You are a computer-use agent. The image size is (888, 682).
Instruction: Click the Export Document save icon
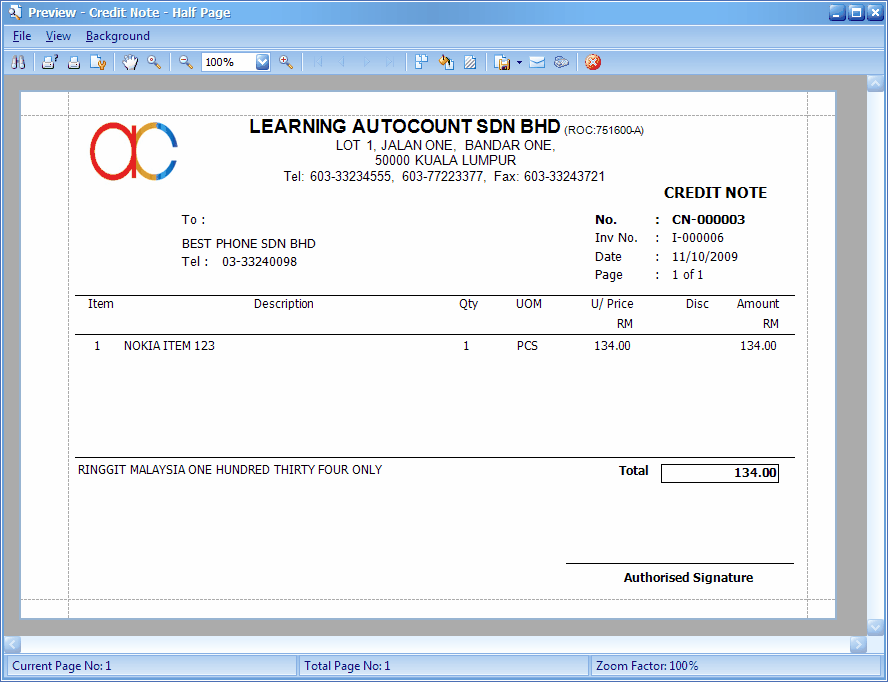point(502,62)
